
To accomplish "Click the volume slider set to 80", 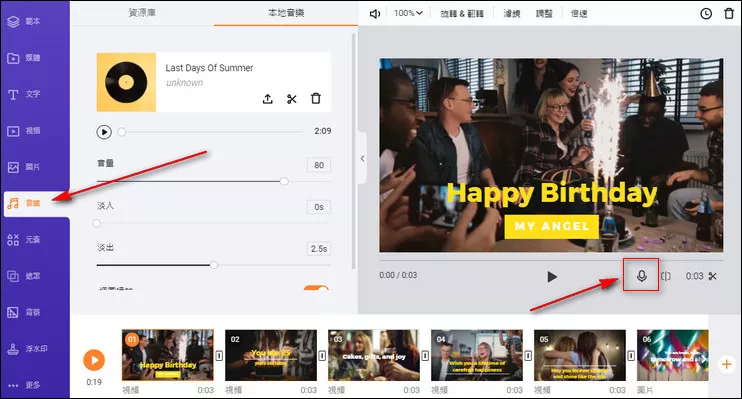I will point(214,181).
